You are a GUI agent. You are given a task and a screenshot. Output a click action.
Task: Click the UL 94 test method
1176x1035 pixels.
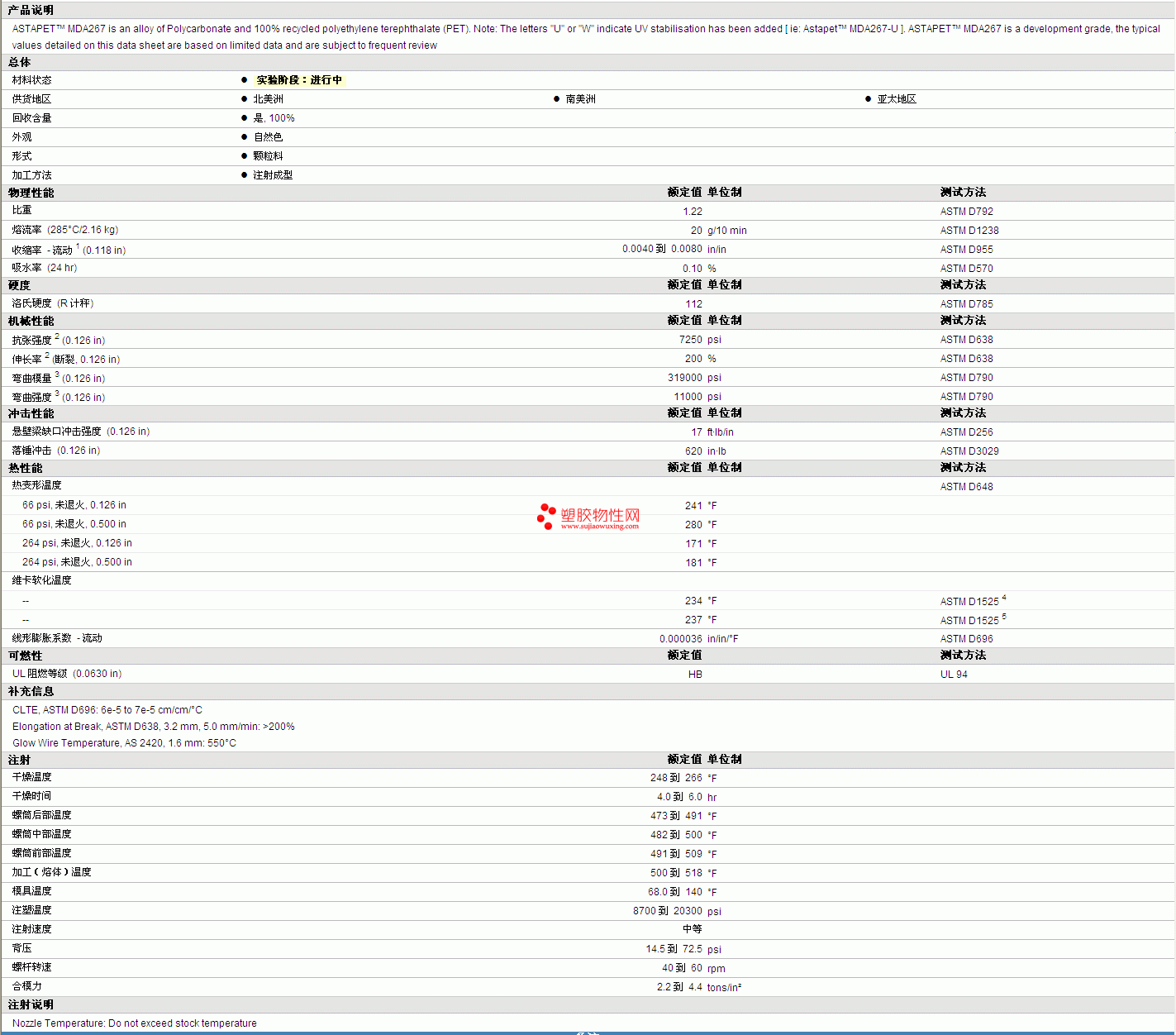[x=954, y=675]
